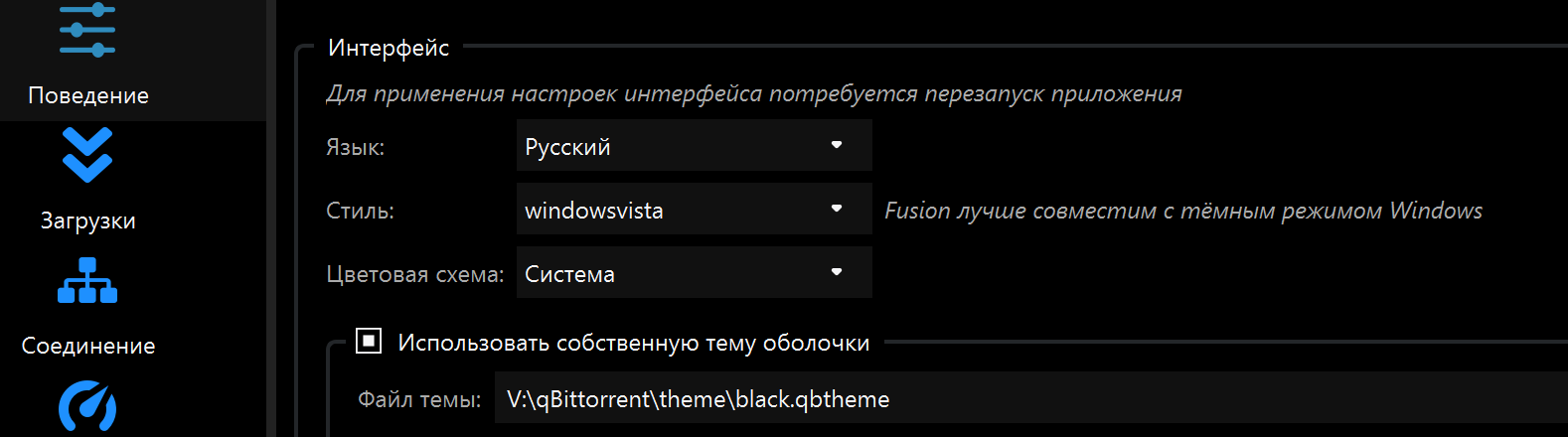Click the Connection network icon
Image resolution: width=1568 pixels, height=437 pixels.
87,281
